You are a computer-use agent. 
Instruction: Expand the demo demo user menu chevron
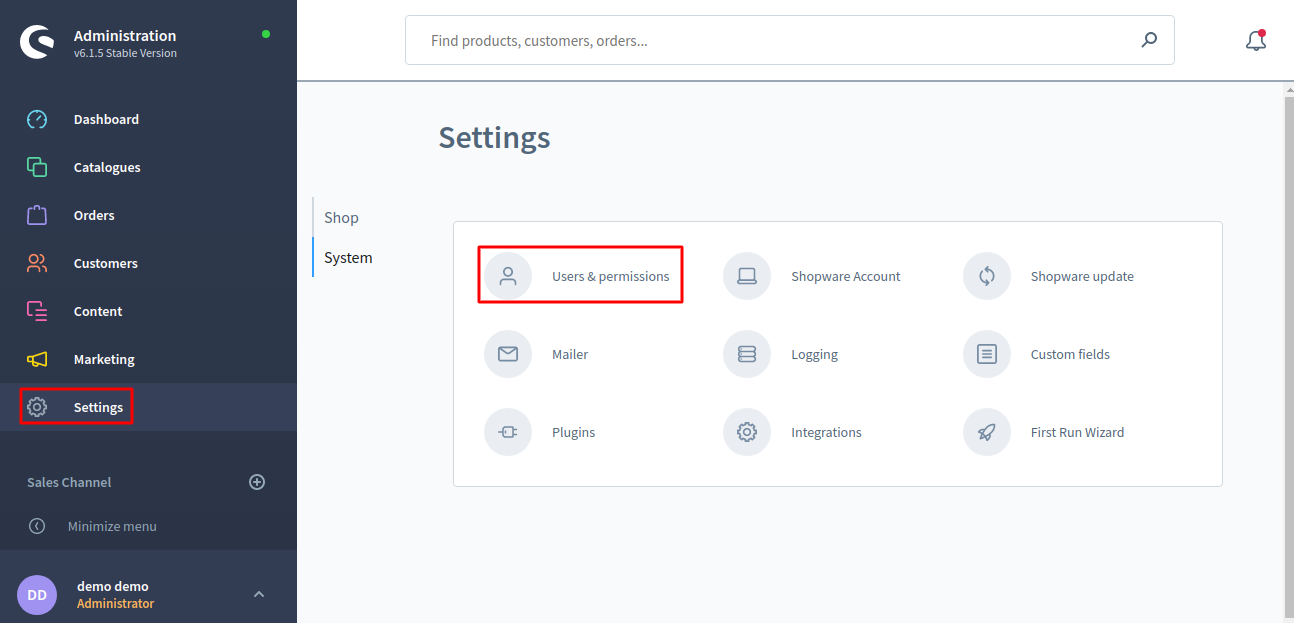point(259,594)
